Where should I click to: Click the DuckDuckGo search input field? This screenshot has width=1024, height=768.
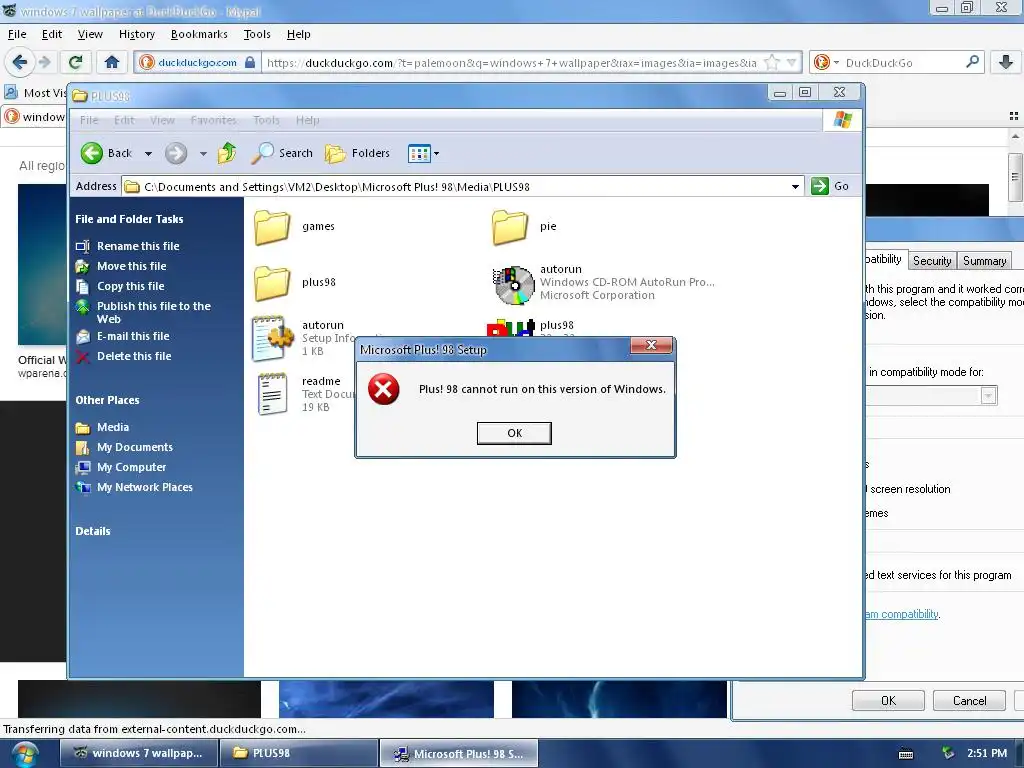(904, 63)
